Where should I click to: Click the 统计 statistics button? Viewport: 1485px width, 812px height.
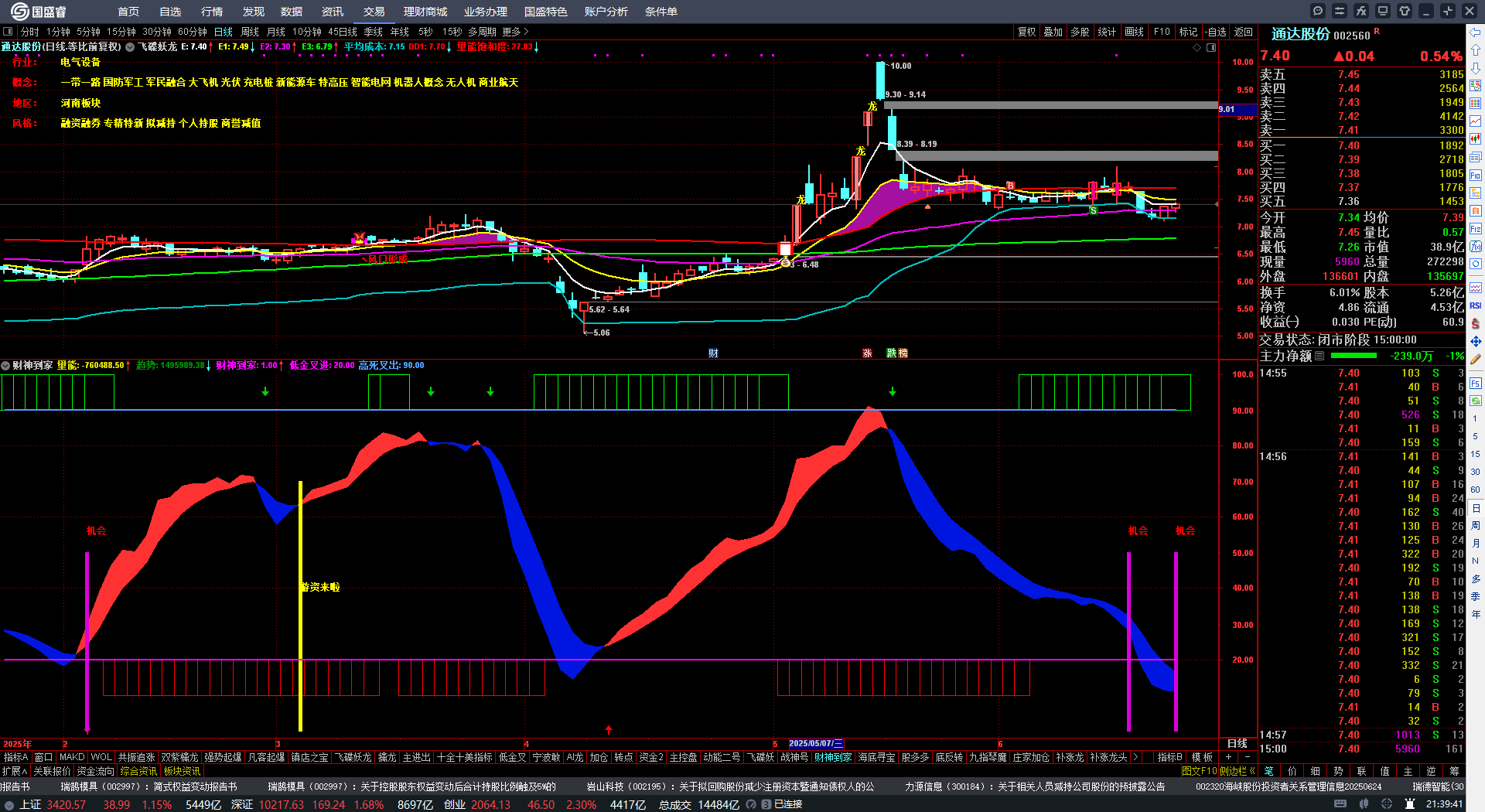point(1107,32)
